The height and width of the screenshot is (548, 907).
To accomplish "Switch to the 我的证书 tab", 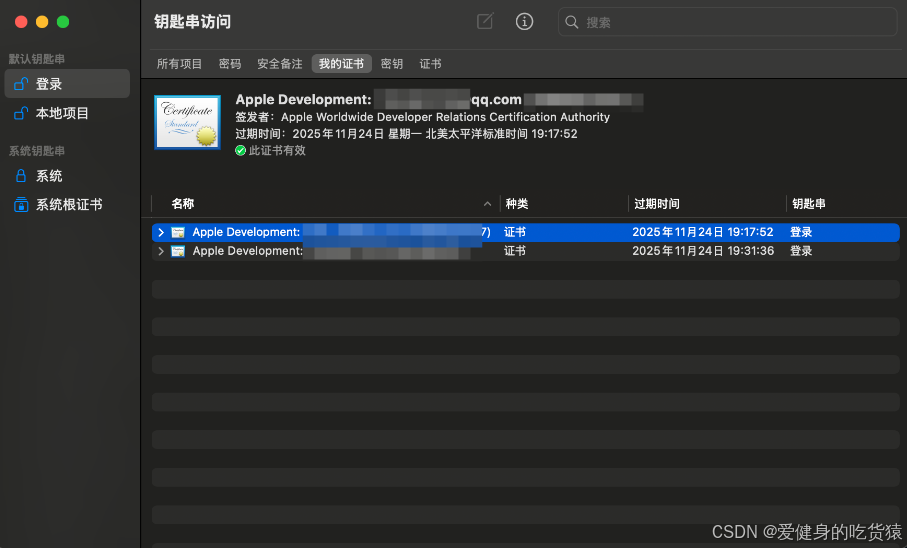I will click(x=341, y=64).
